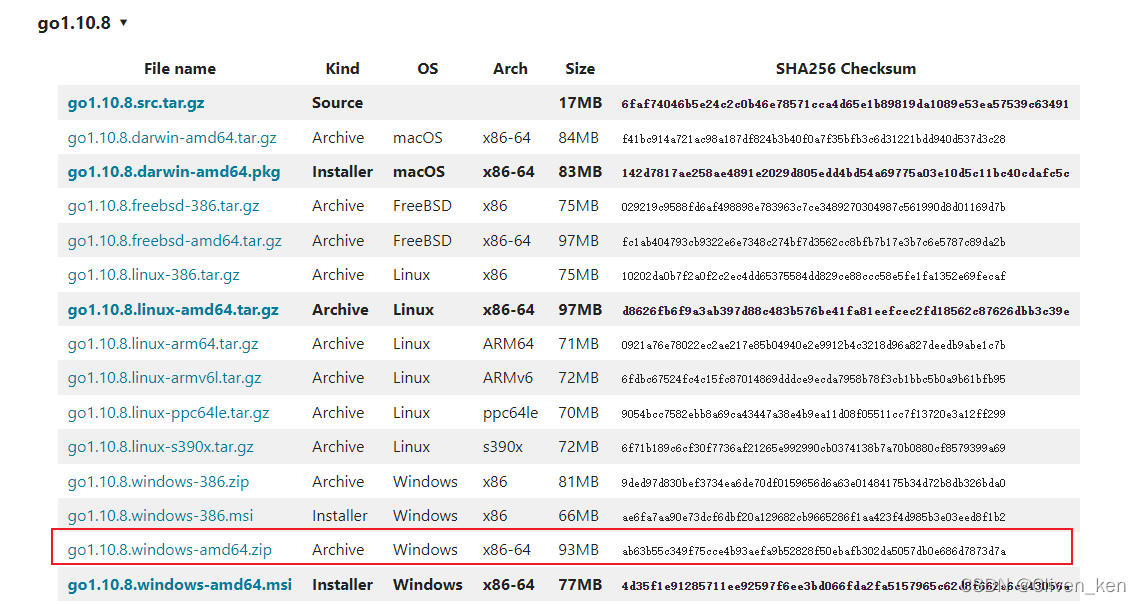The height and width of the screenshot is (604, 1141).
Task: Click go1.10.8.linux-amd64.tar.gz link
Action: click(x=173, y=310)
